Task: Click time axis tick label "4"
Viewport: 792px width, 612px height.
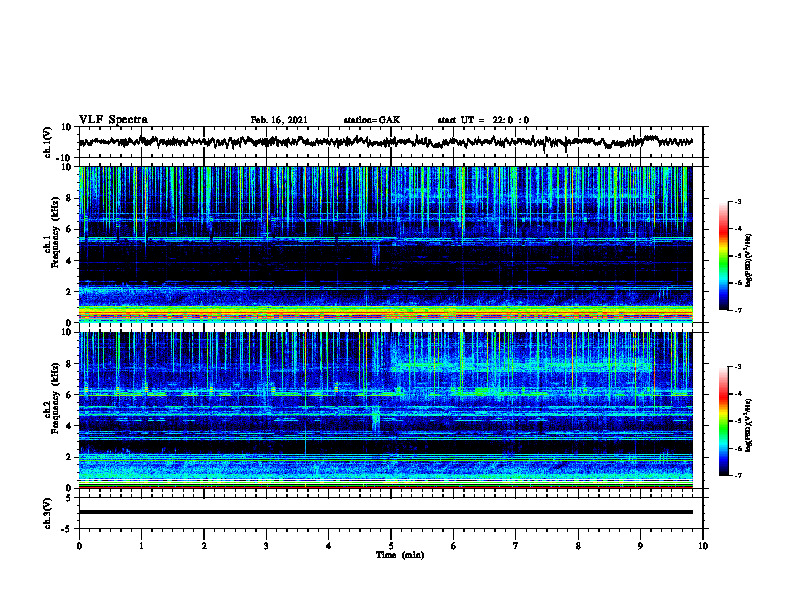Action: click(x=328, y=546)
